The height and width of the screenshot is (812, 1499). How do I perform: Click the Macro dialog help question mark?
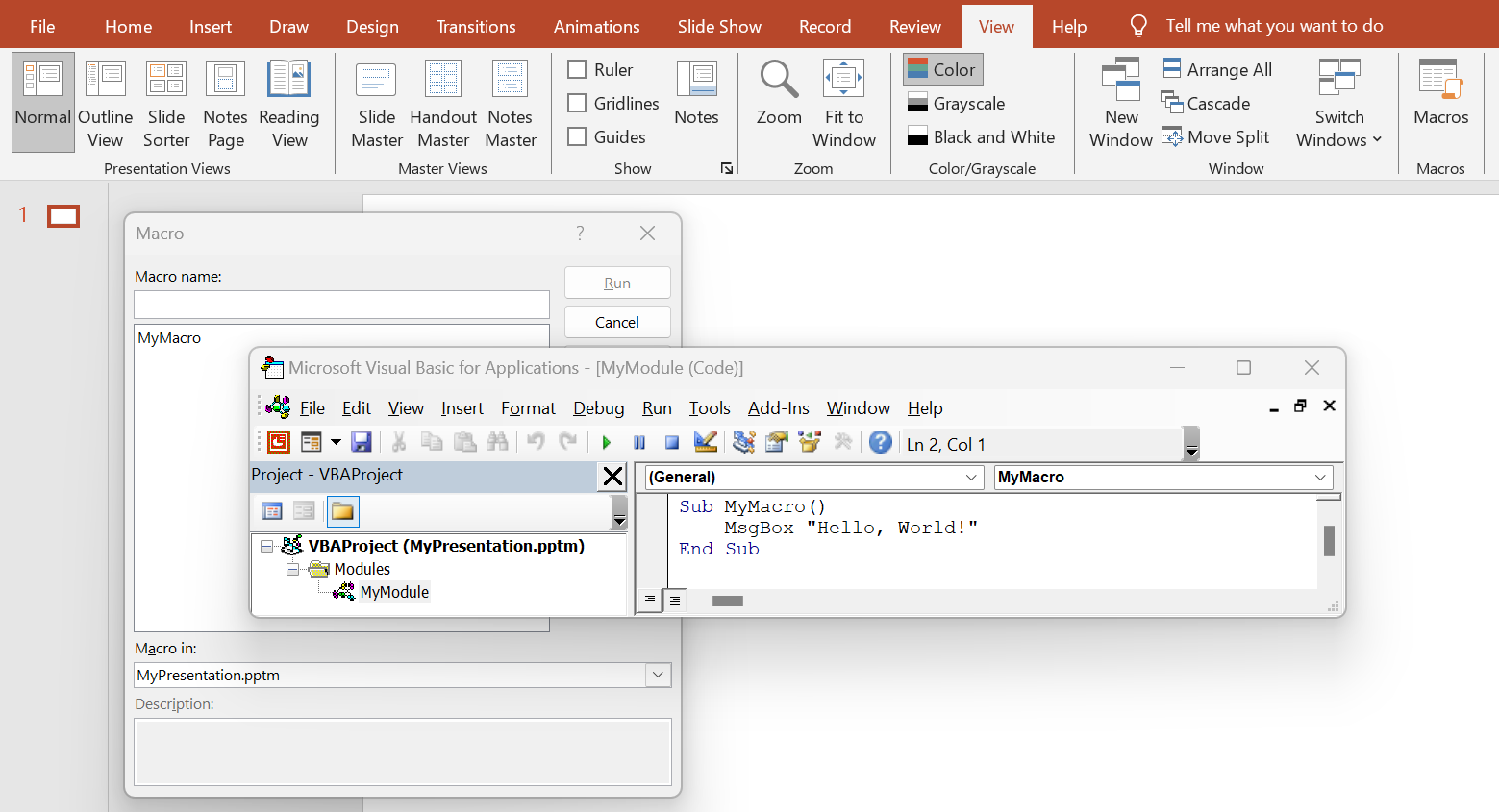(580, 233)
